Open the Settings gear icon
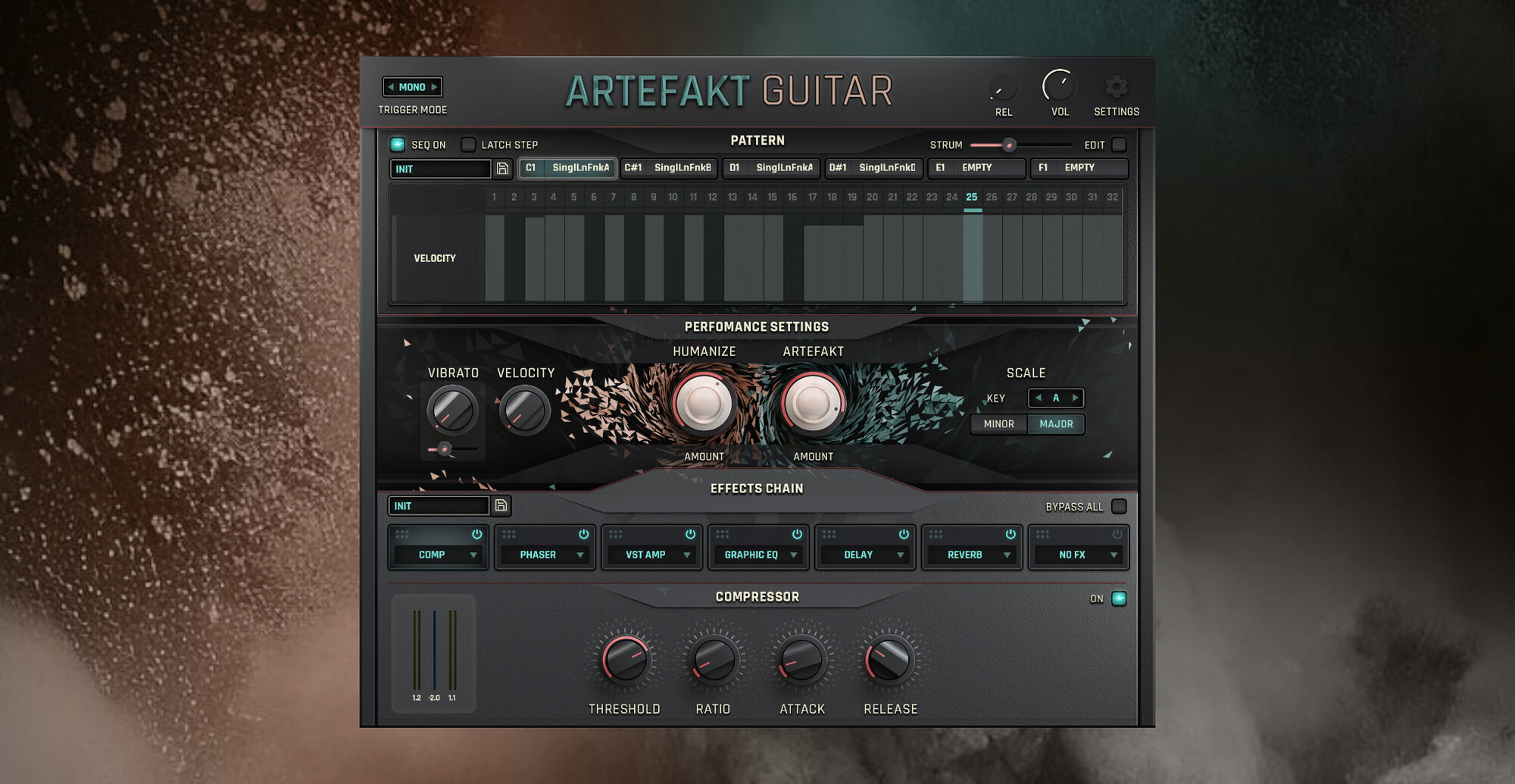 pos(1117,87)
